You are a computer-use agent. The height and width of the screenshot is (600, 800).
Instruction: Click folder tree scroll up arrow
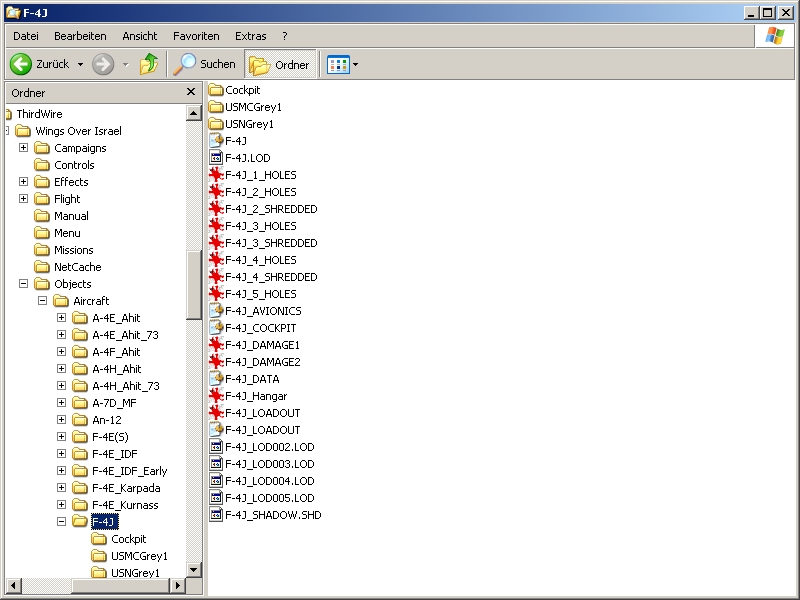pos(194,113)
